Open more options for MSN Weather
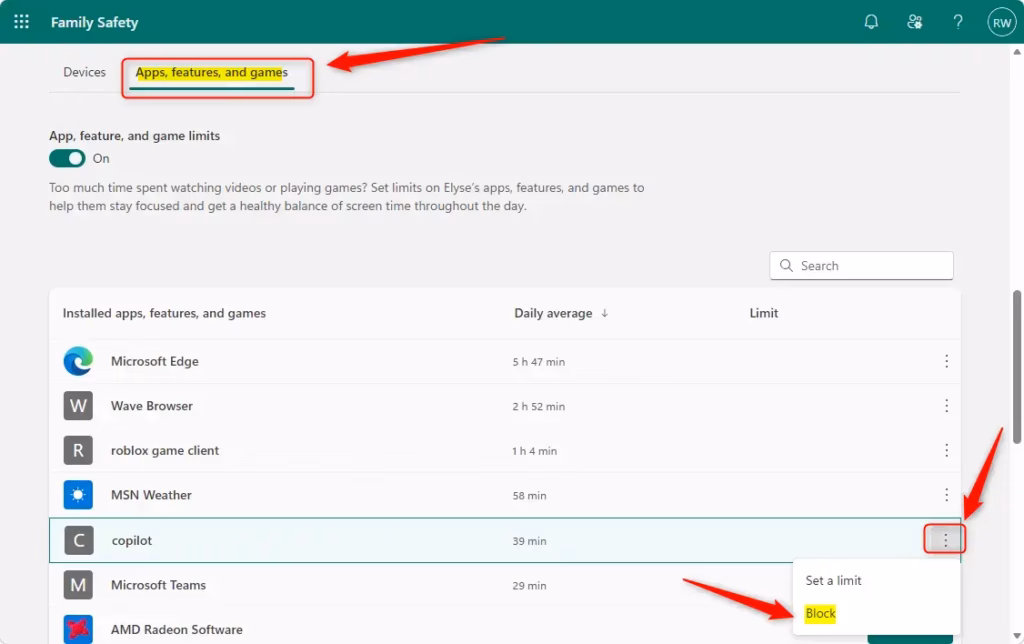Image resolution: width=1024 pixels, height=644 pixels. 946,495
